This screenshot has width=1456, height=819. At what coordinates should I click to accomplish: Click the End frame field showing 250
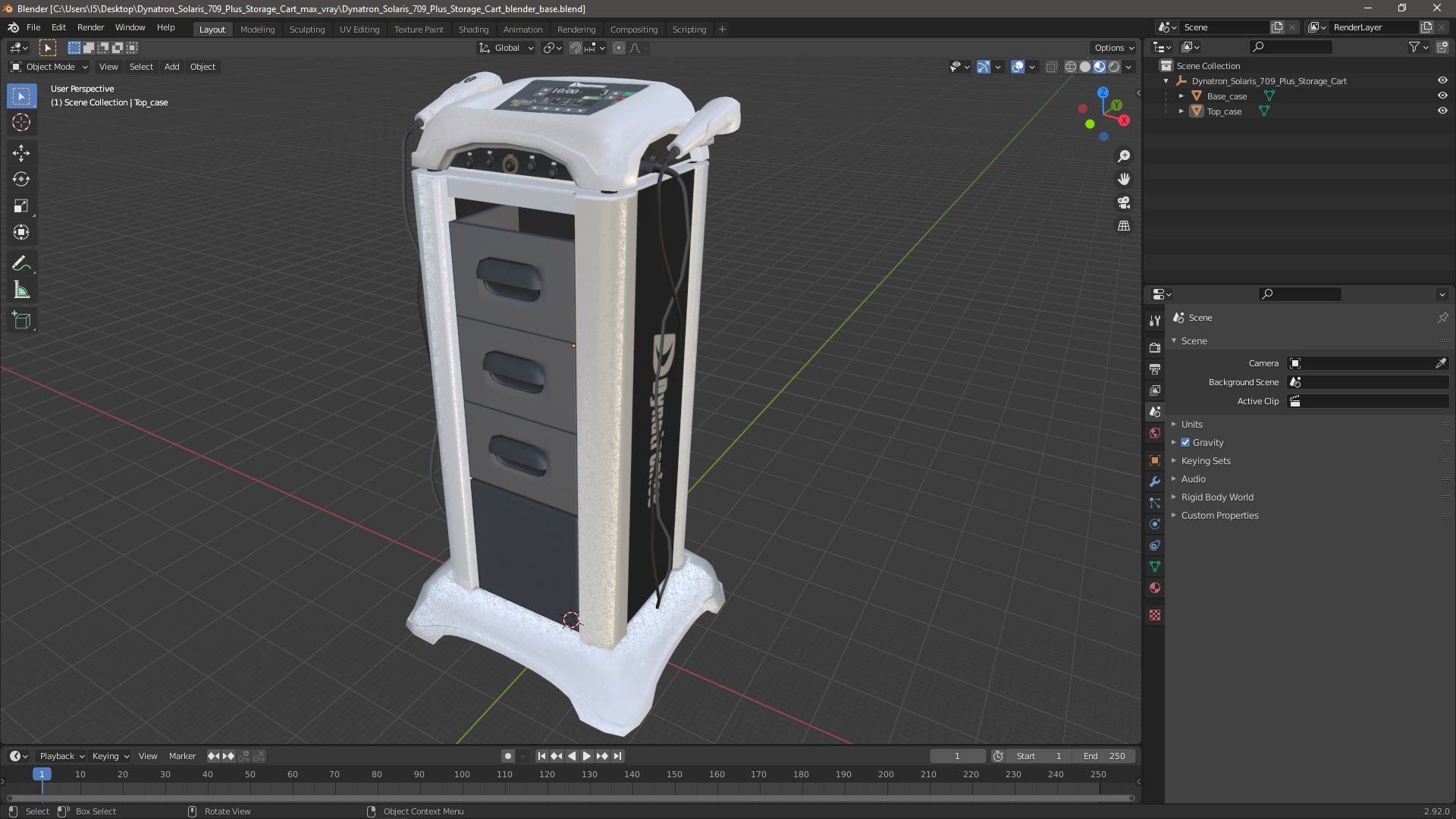click(1105, 756)
